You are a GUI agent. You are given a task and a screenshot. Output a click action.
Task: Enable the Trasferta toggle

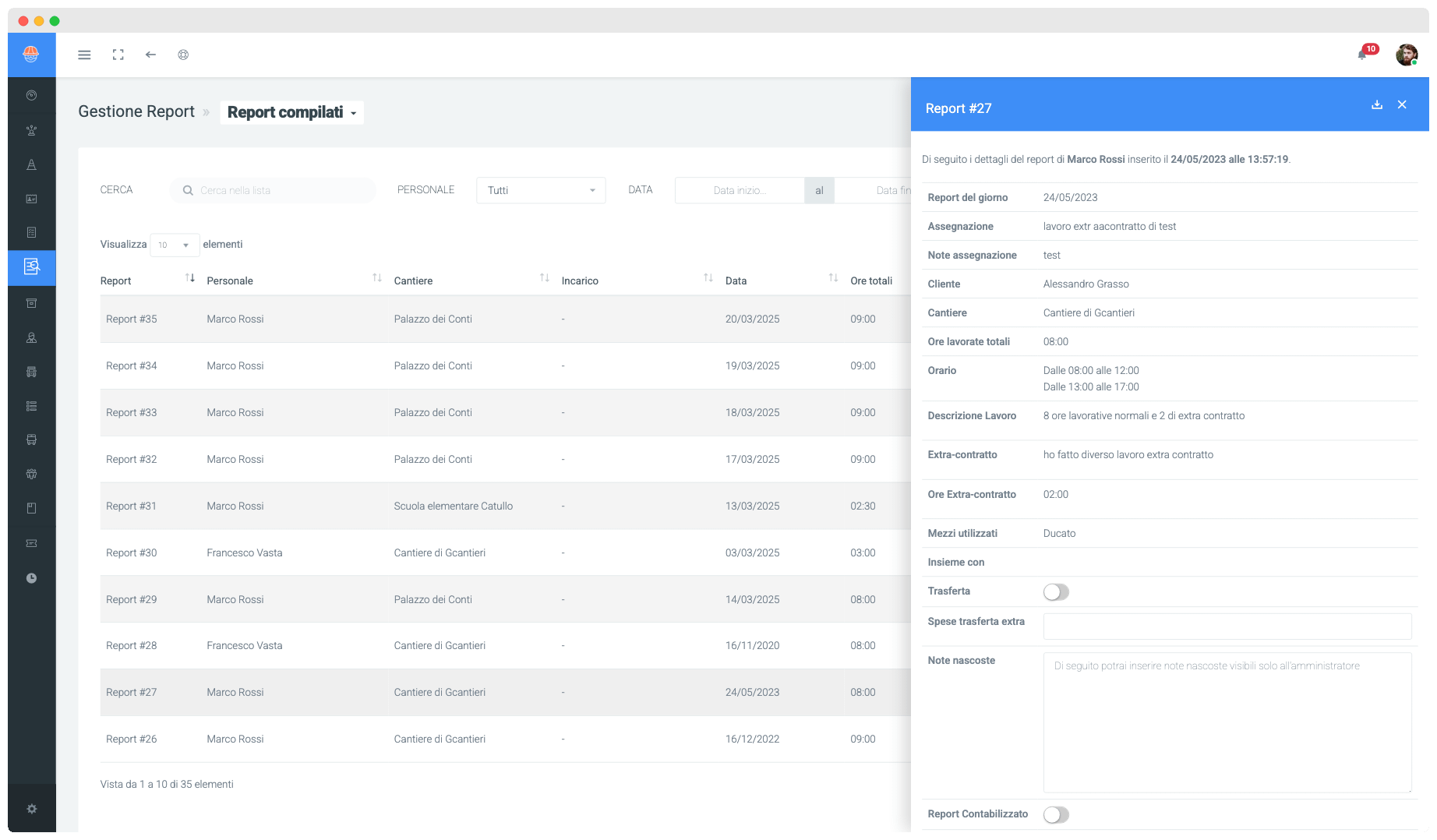pos(1056,592)
